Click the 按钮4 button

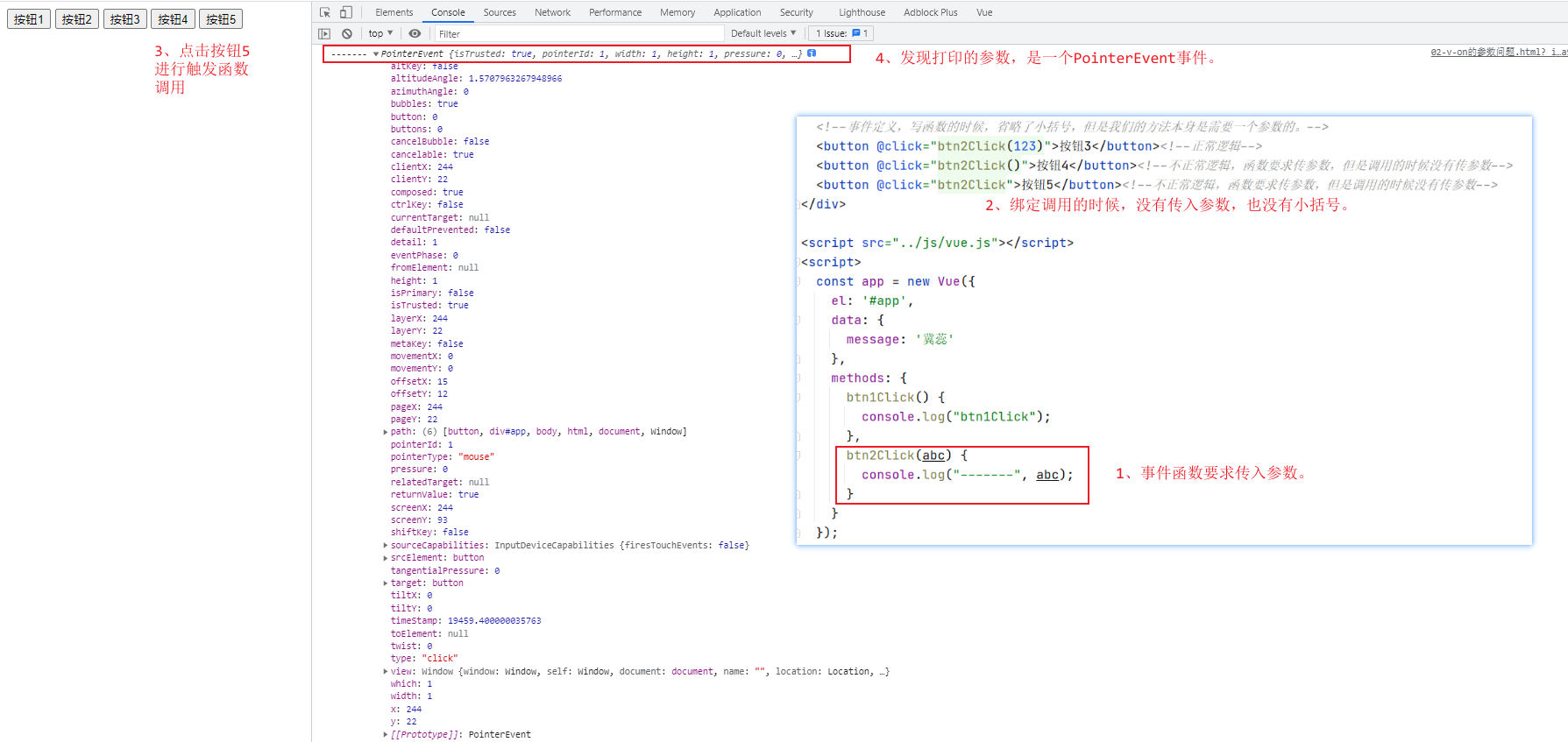click(x=173, y=19)
